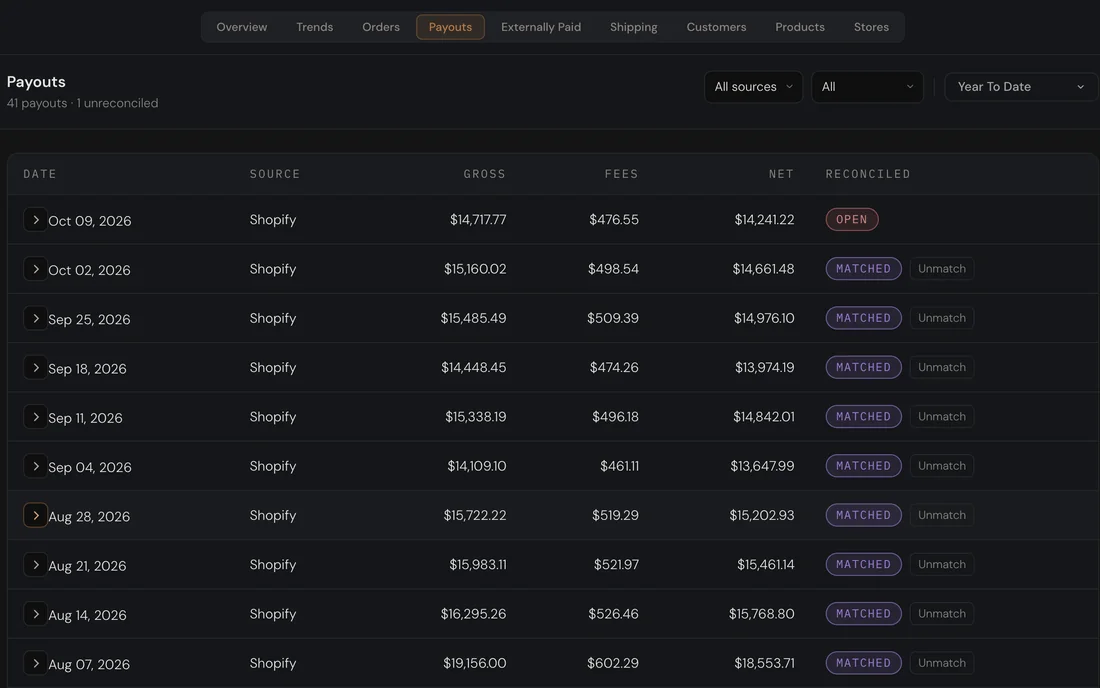Screen dimensions: 1100x688
Task: Go to the Externally Paid tab
Action: coord(541,27)
